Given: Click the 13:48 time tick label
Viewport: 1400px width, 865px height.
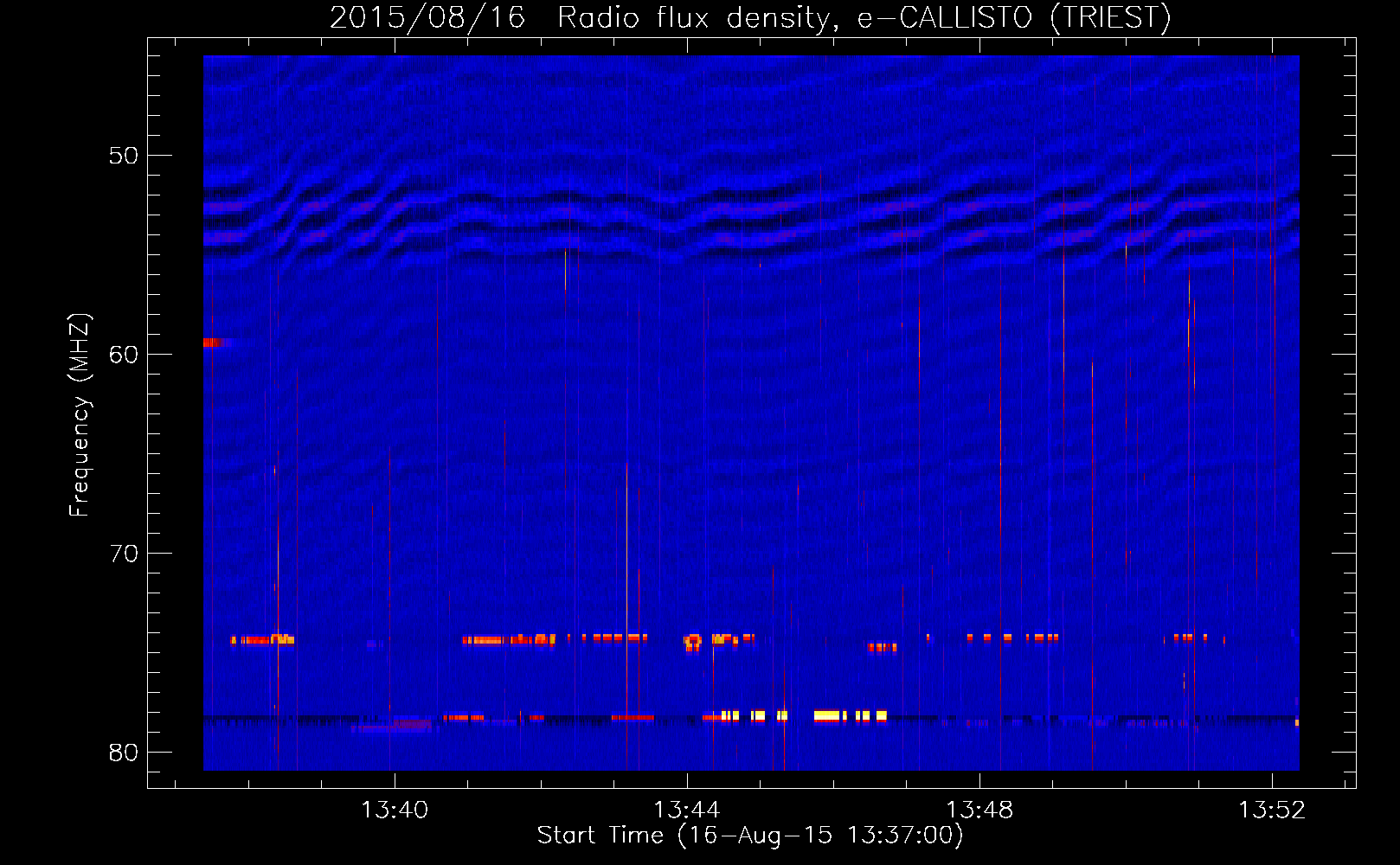Looking at the screenshot, I should pyautogui.click(x=979, y=811).
